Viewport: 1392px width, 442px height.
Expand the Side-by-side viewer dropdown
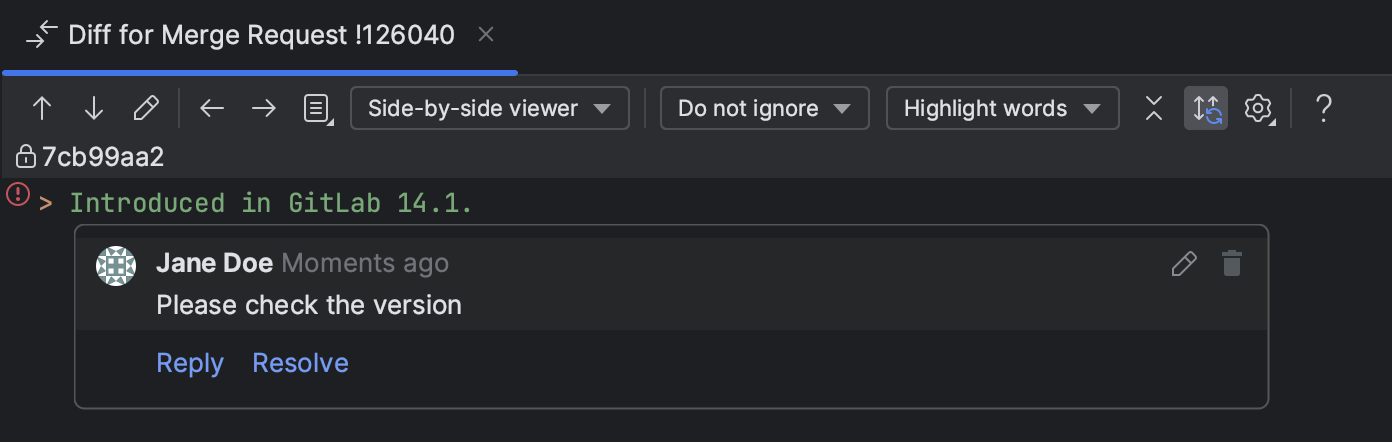click(x=490, y=108)
